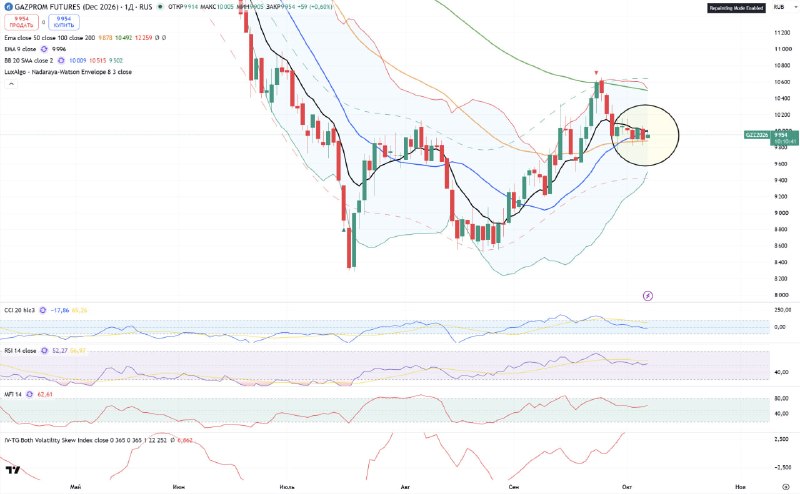
Task: Select the EMA 9 close indicator legend
Action: coord(20,49)
